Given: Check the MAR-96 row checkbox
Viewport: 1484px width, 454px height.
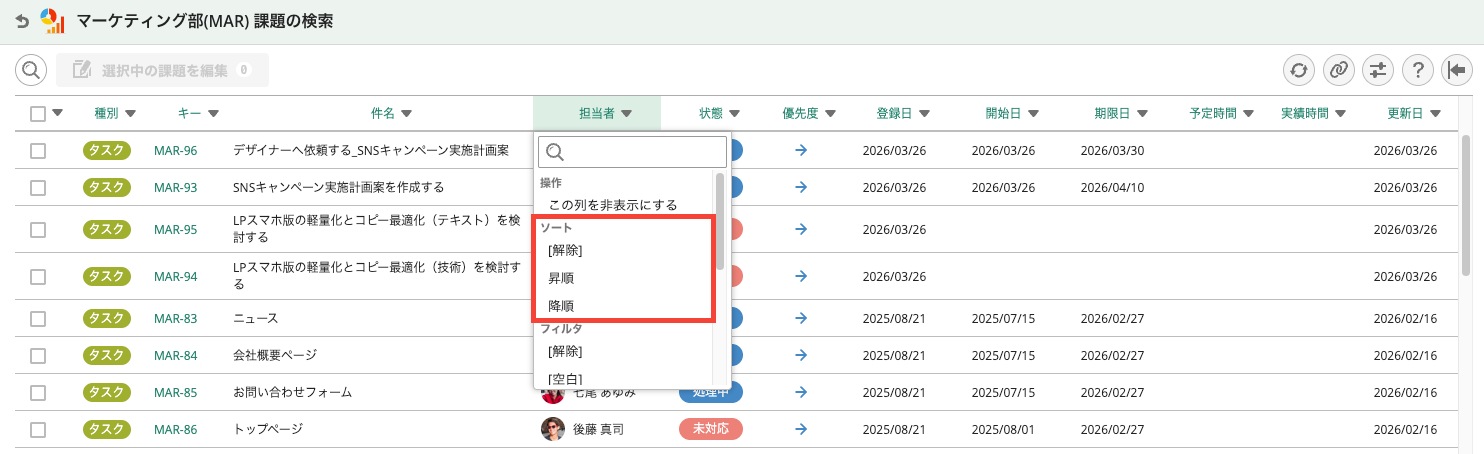Looking at the screenshot, I should (x=38, y=151).
